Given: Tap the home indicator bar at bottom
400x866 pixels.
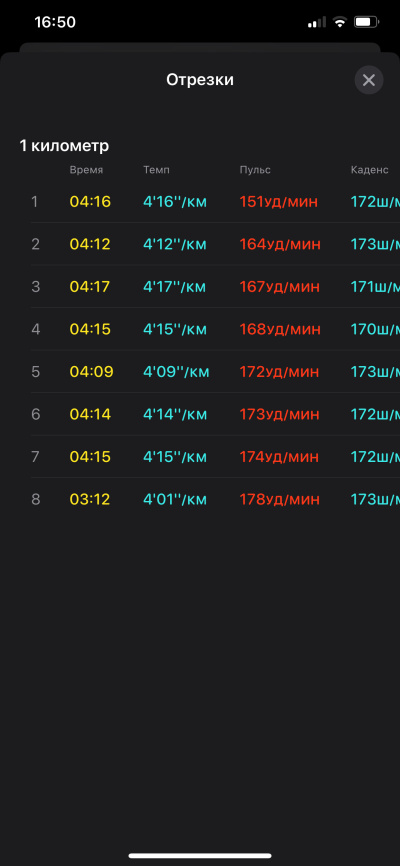Looking at the screenshot, I should click(x=200, y=856).
